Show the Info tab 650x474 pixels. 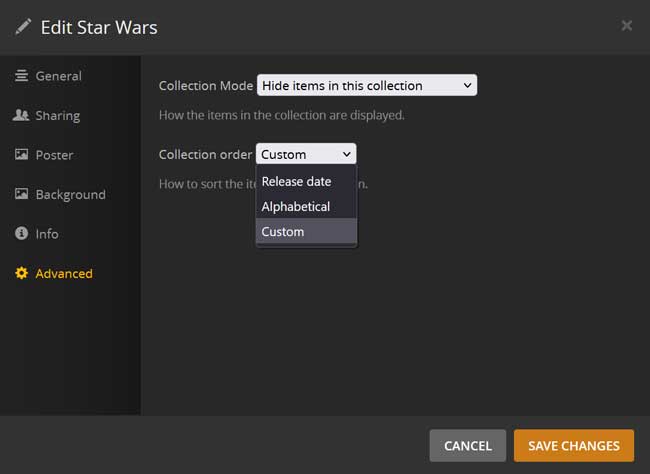pos(47,234)
